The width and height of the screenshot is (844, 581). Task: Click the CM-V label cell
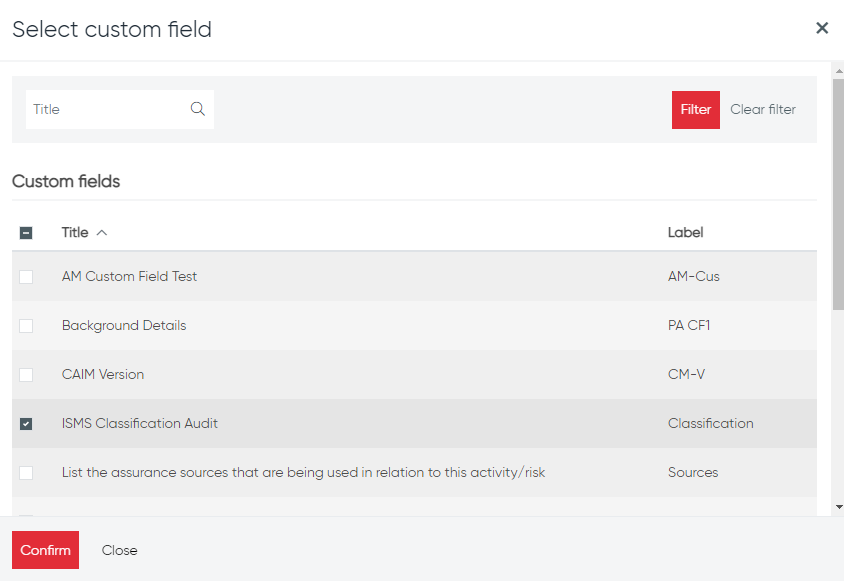click(x=686, y=374)
